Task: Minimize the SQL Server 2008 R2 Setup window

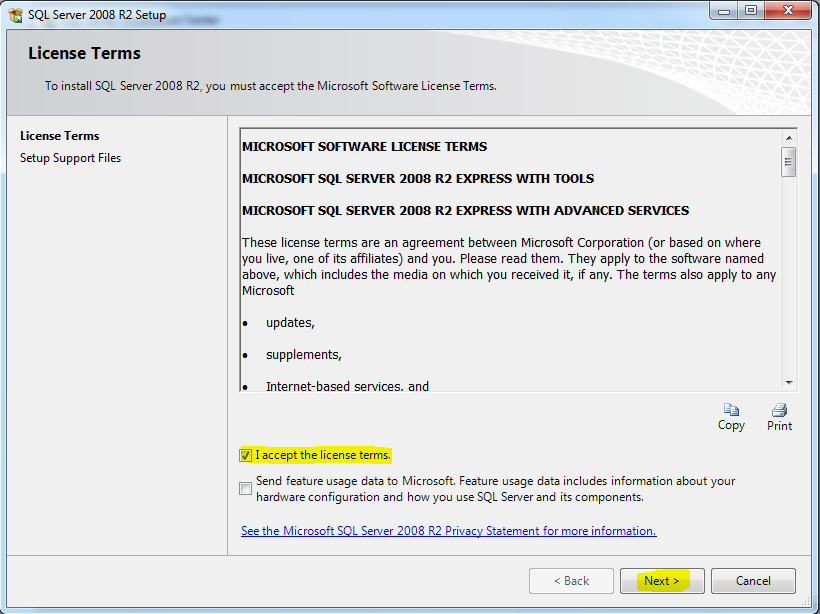Action: tap(724, 11)
